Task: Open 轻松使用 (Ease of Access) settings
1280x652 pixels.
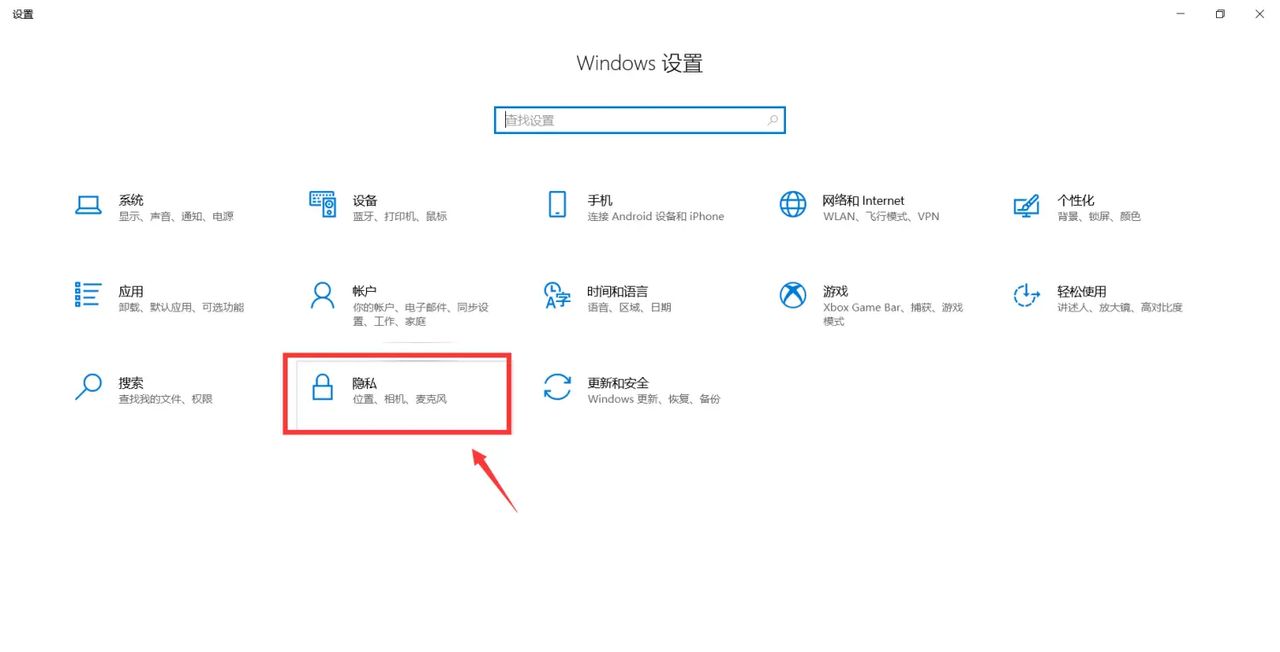Action: pyautogui.click(x=1026, y=295)
